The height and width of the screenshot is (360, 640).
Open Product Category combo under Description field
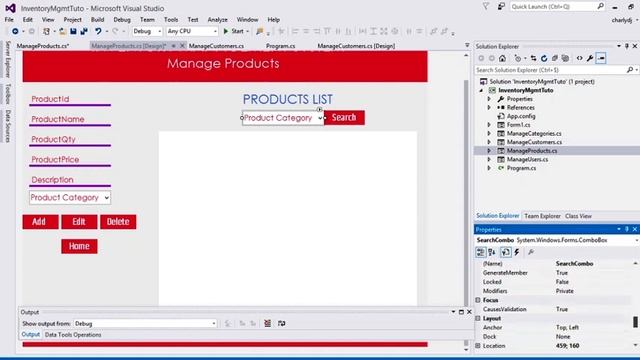[70, 198]
